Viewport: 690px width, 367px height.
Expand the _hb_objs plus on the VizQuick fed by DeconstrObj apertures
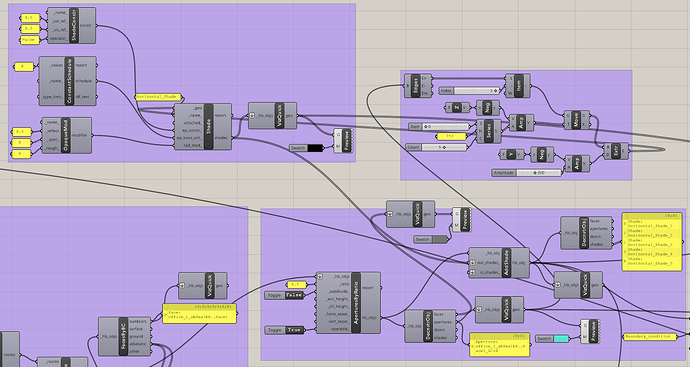click(x=479, y=309)
